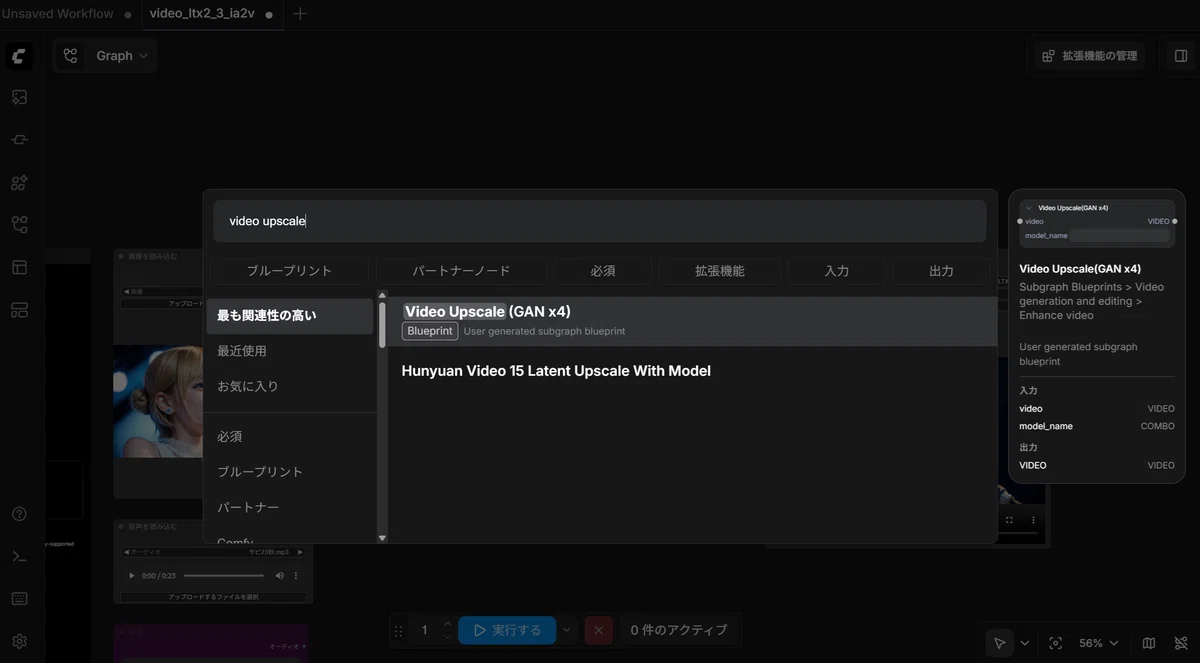Toggle minimap icon in bottom toolbar
Viewport: 1200px width, 663px height.
1149,643
